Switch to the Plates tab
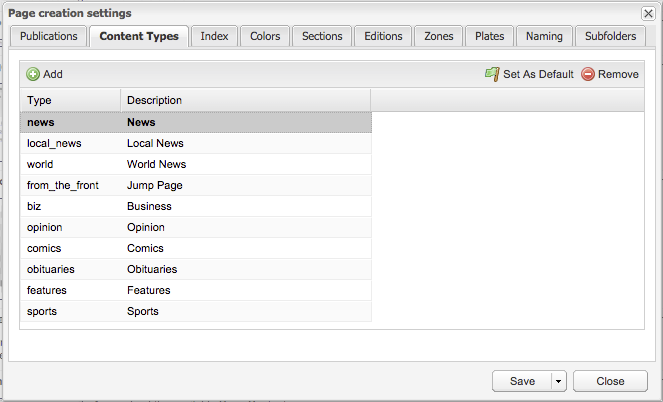The width and height of the screenshot is (663, 402). point(490,36)
